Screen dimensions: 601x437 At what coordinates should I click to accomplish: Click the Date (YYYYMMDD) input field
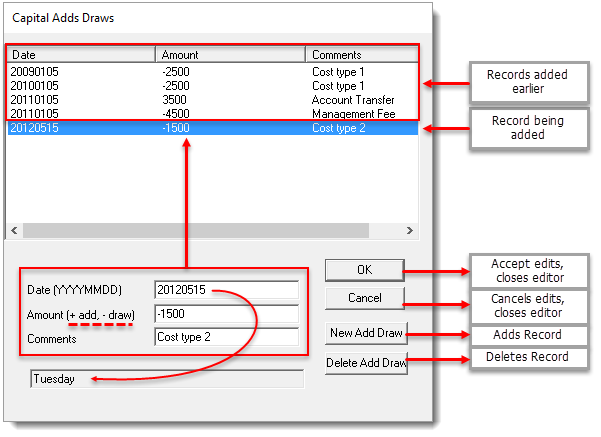226,290
